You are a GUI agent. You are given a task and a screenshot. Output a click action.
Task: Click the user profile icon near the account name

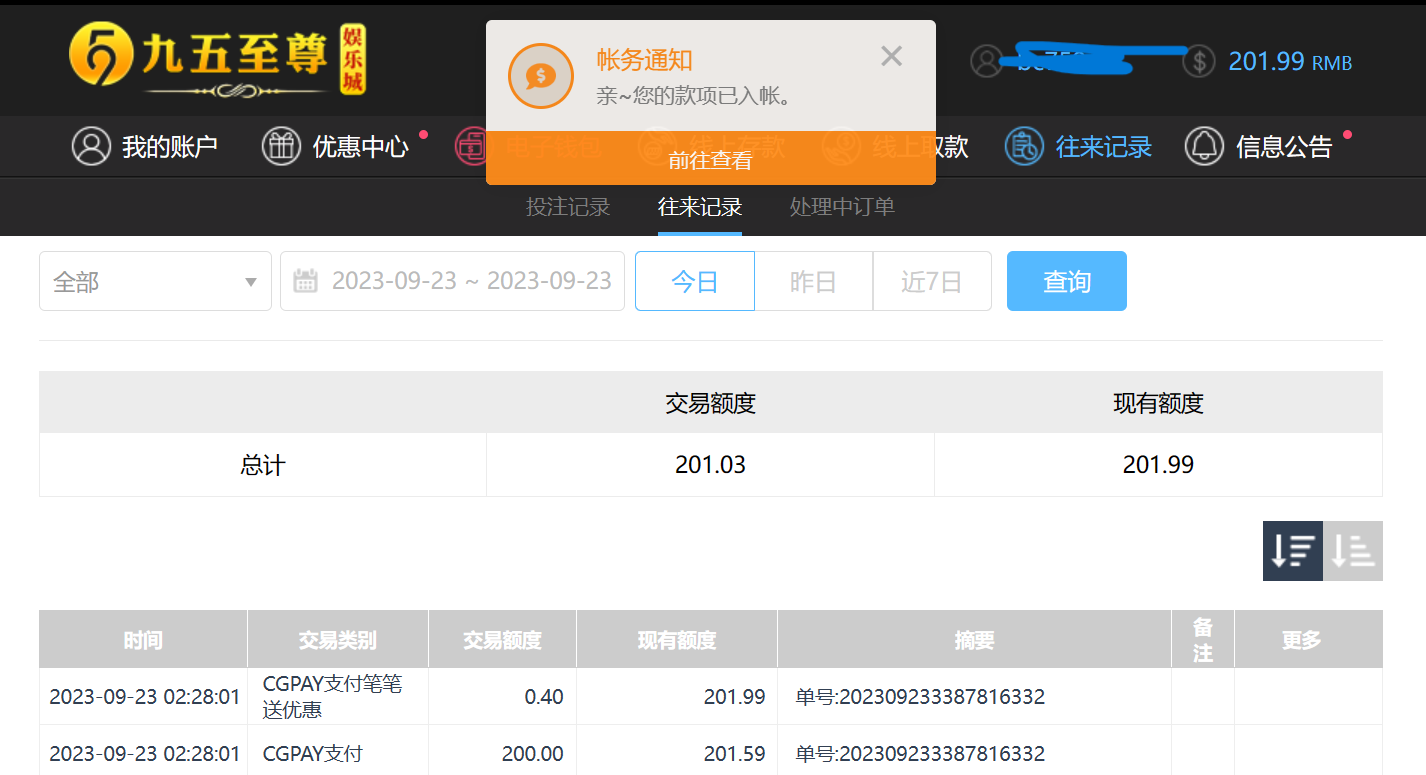(986, 62)
